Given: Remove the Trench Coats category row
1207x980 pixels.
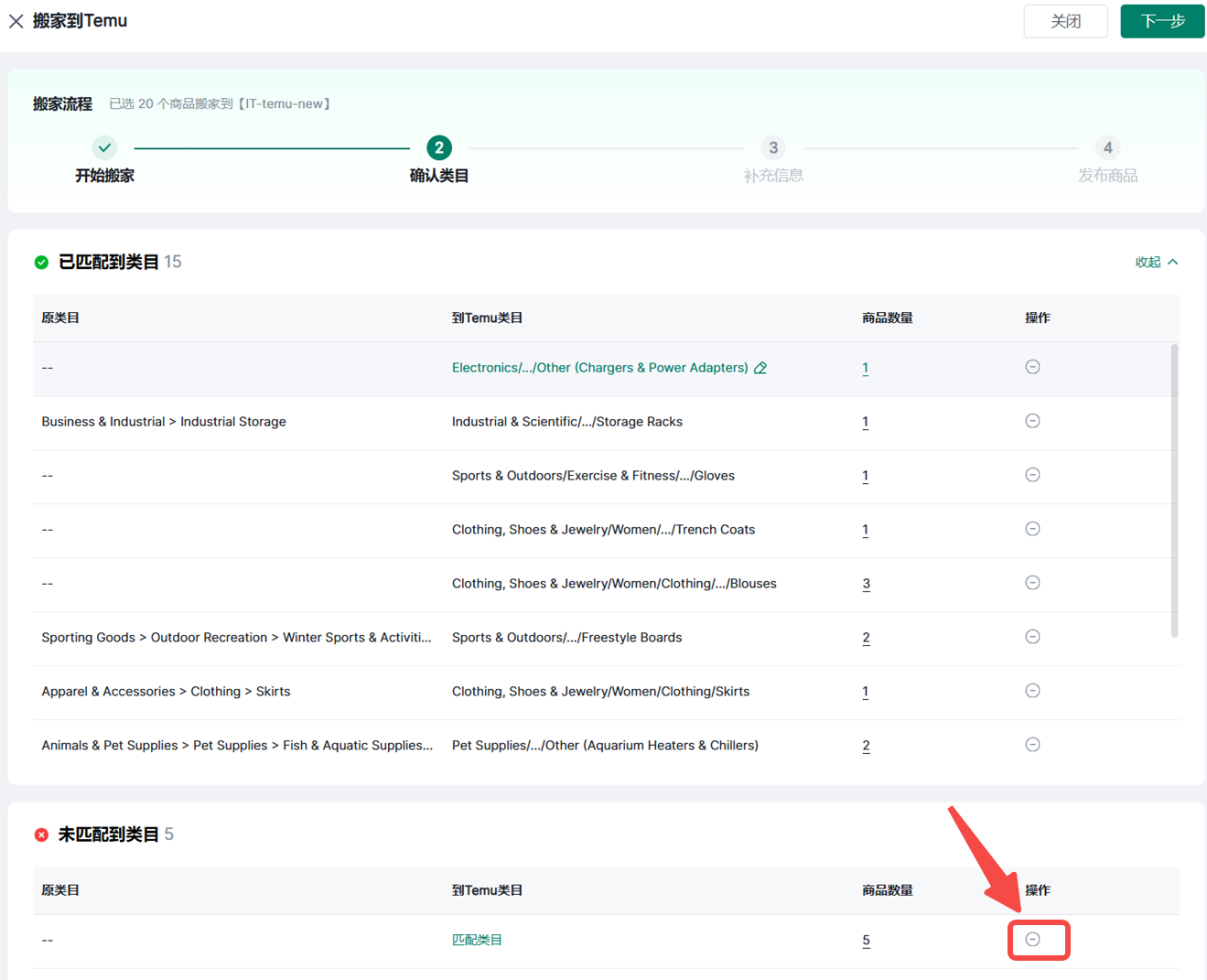Looking at the screenshot, I should [x=1032, y=529].
